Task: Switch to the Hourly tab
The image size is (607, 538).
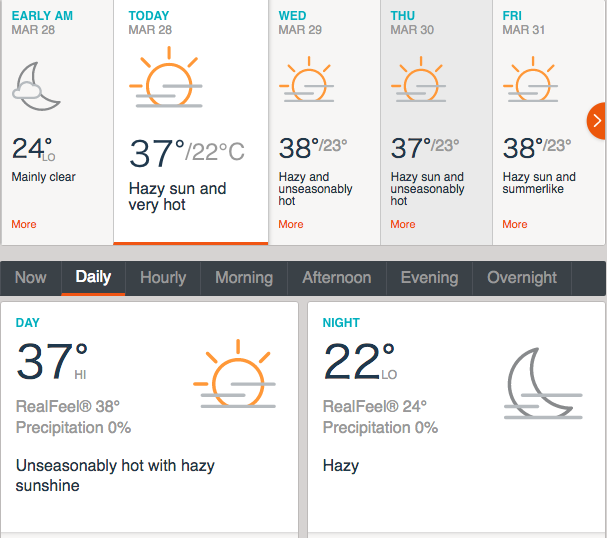Action: point(163,278)
